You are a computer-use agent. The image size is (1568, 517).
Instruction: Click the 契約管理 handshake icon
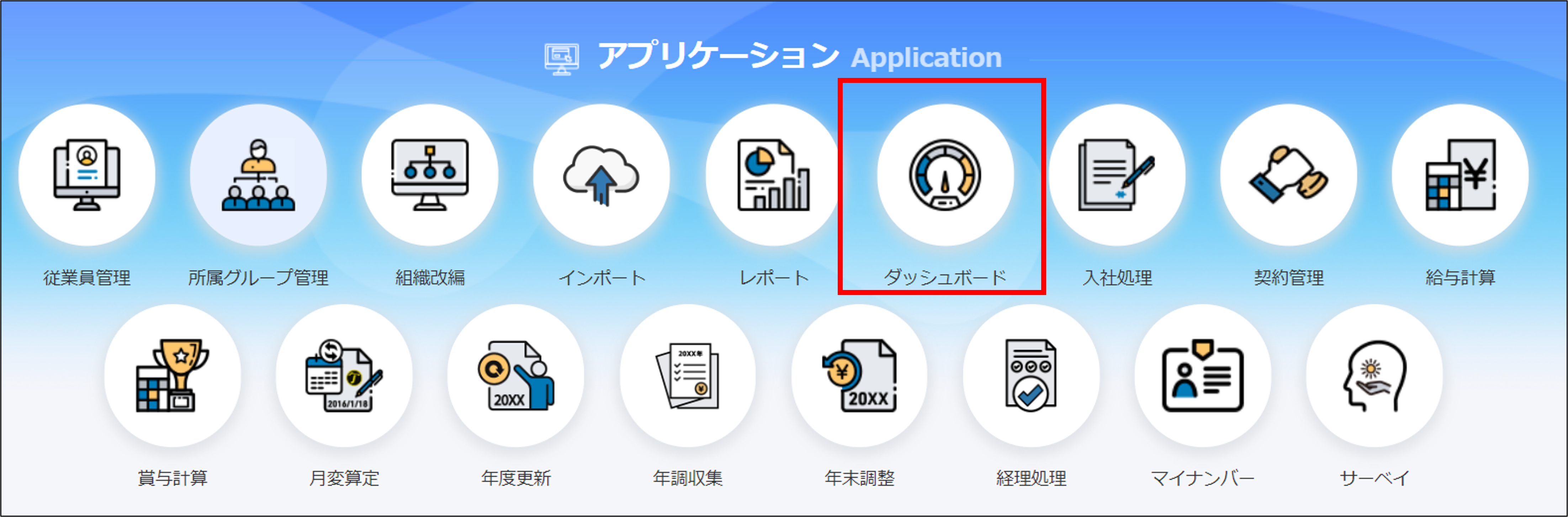pyautogui.click(x=1288, y=175)
